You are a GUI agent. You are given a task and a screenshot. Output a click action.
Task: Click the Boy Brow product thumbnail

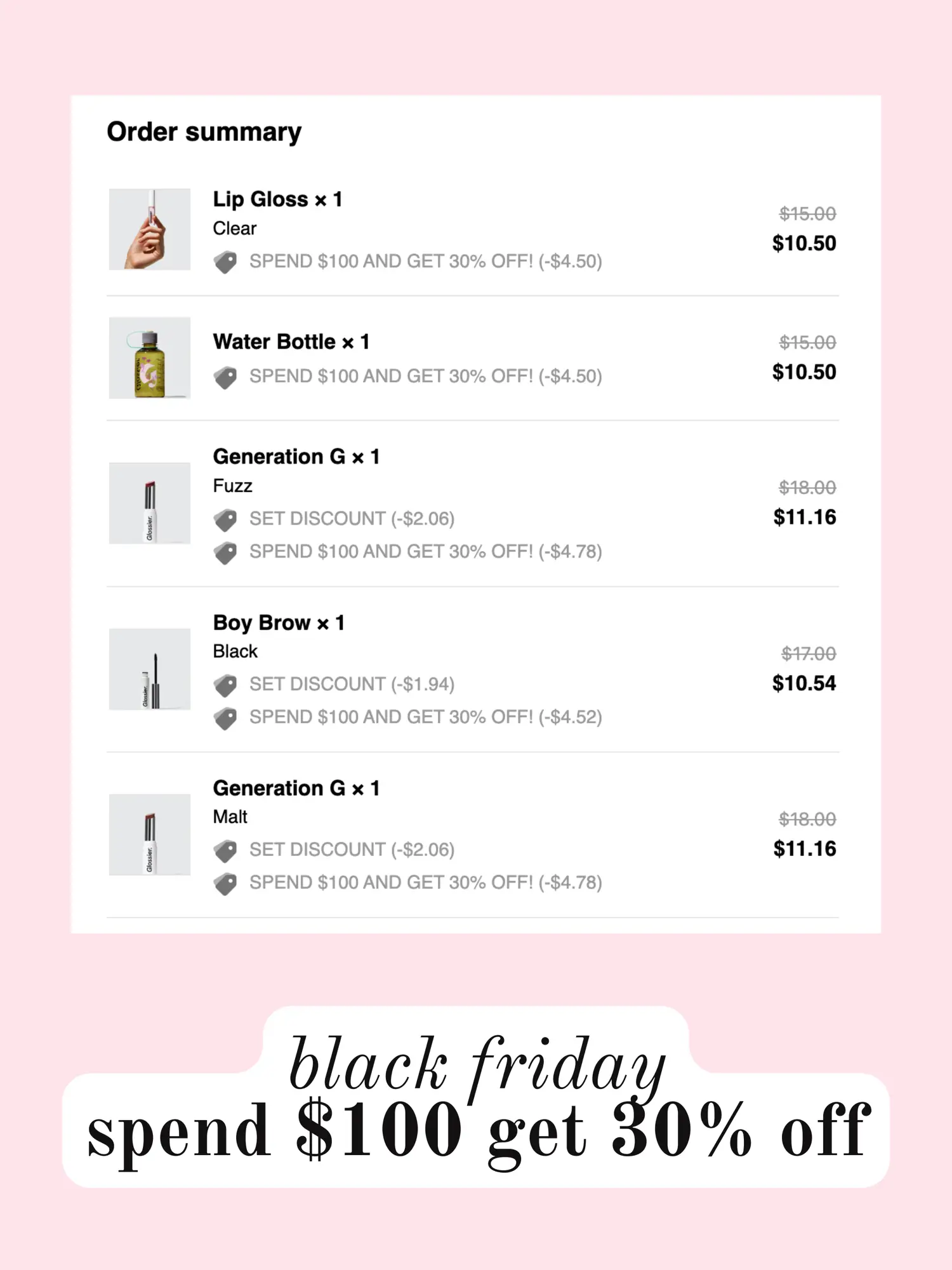pos(150,669)
